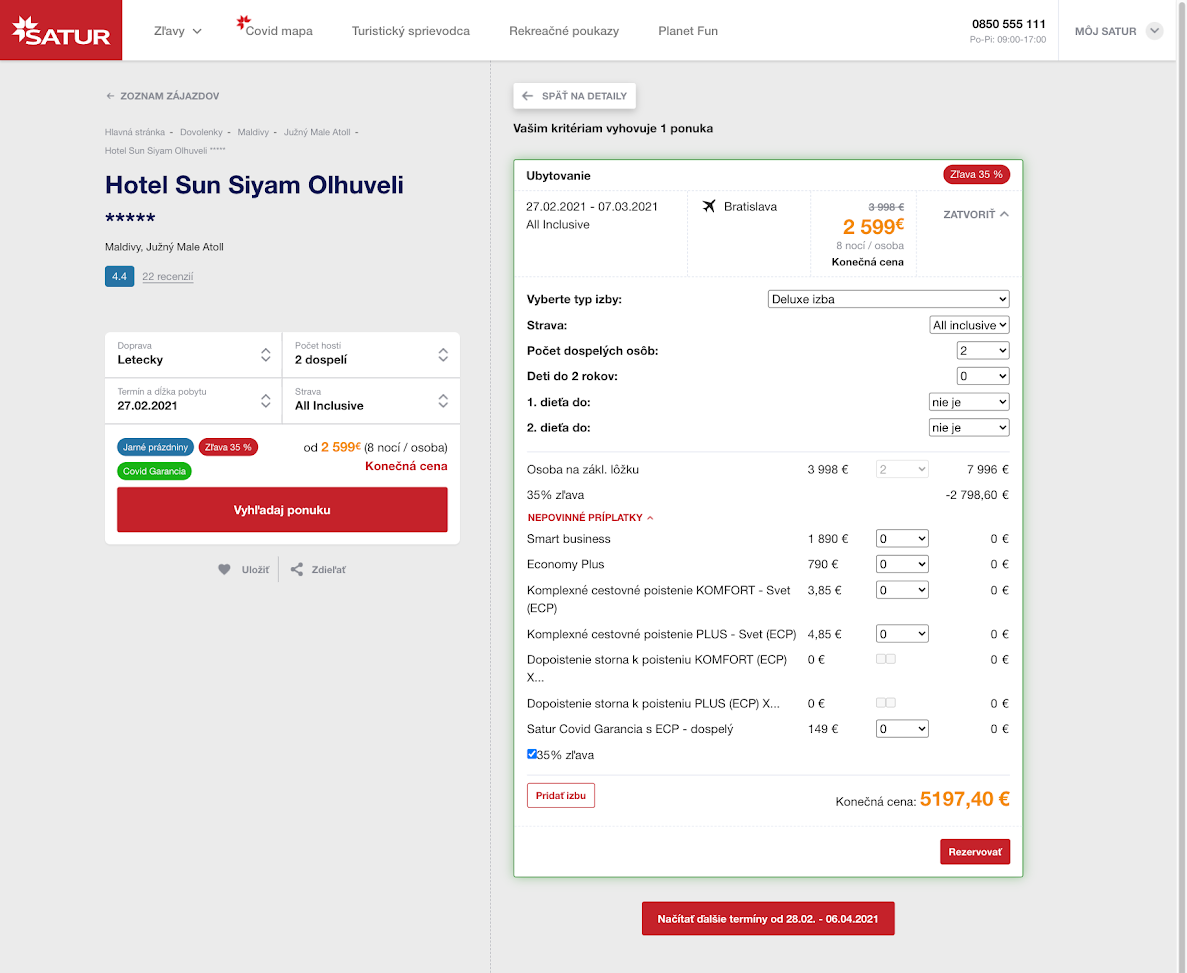This screenshot has height=973, width=1187.
Task: Click the Covid mapa star icon
Action: click(243, 22)
